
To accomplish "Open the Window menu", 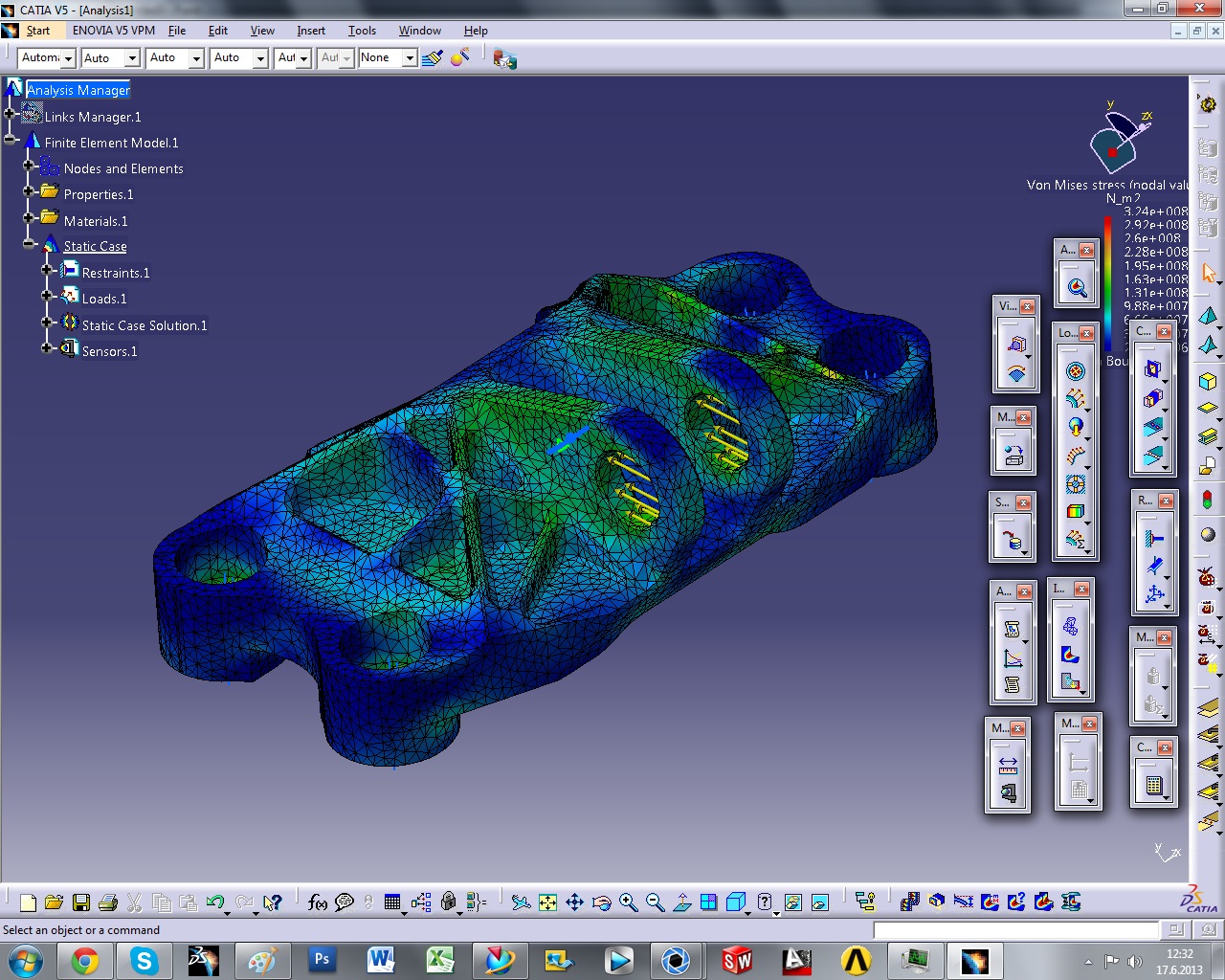I will (420, 31).
